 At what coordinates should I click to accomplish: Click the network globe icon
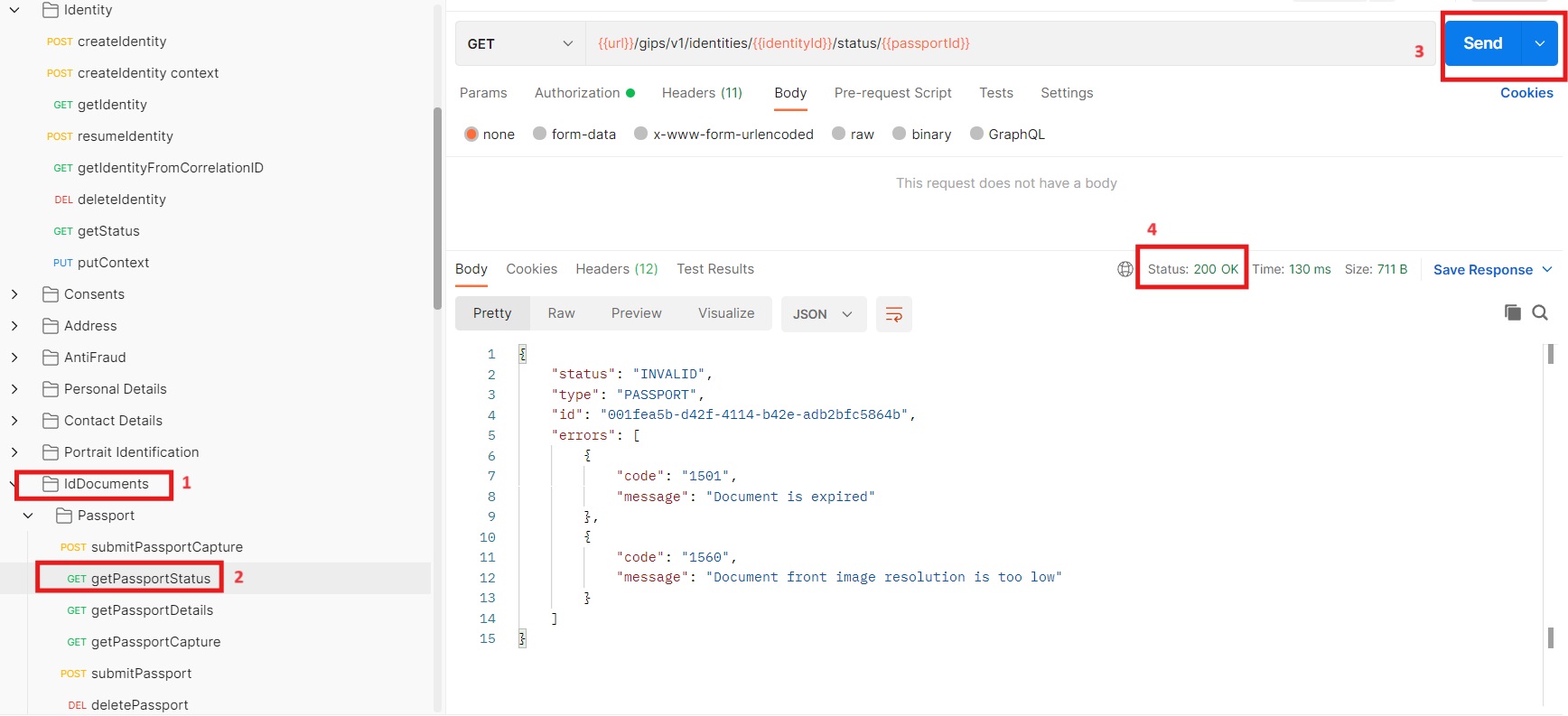pos(1125,269)
